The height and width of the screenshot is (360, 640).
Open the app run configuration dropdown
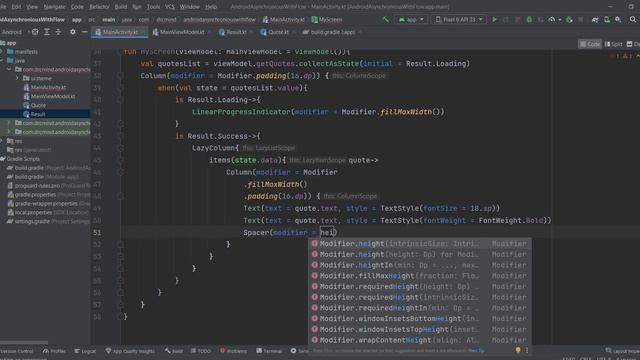pyautogui.click(x=410, y=19)
